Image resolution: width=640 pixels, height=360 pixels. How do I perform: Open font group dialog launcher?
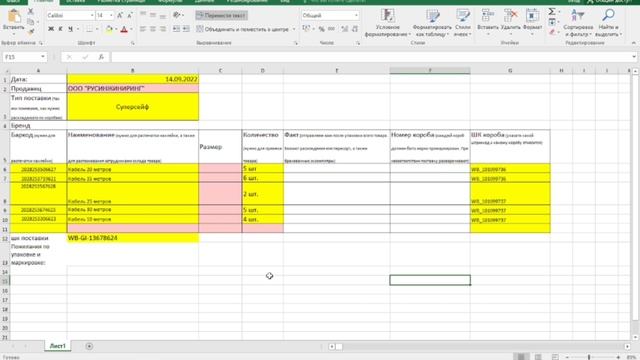pos(133,43)
